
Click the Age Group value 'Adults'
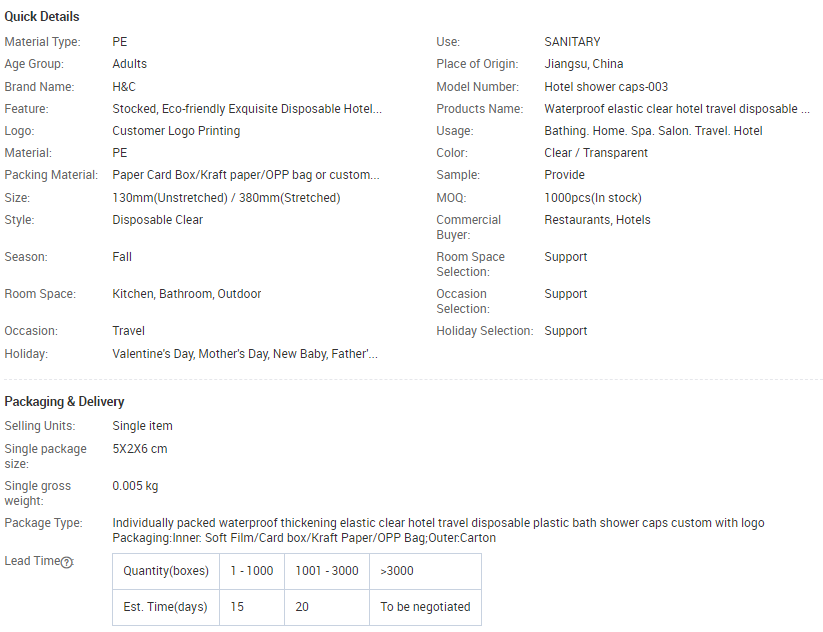tap(130, 64)
